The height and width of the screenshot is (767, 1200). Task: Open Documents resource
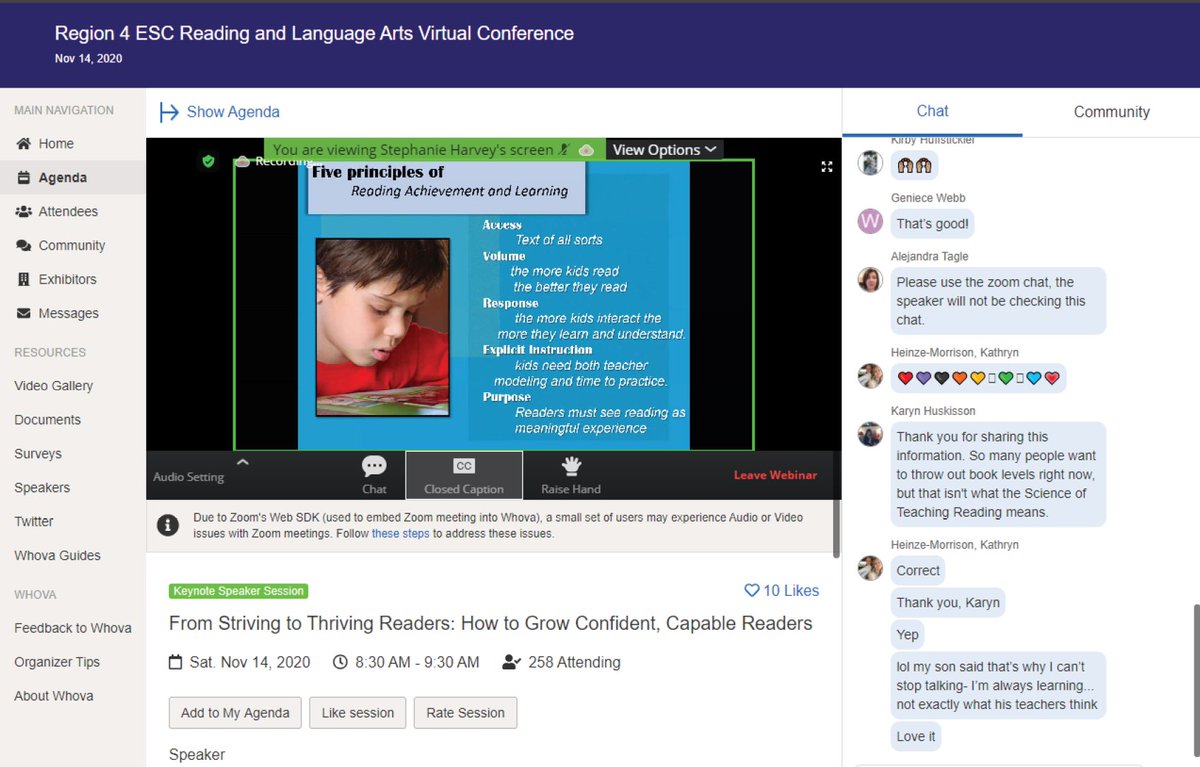coord(48,419)
